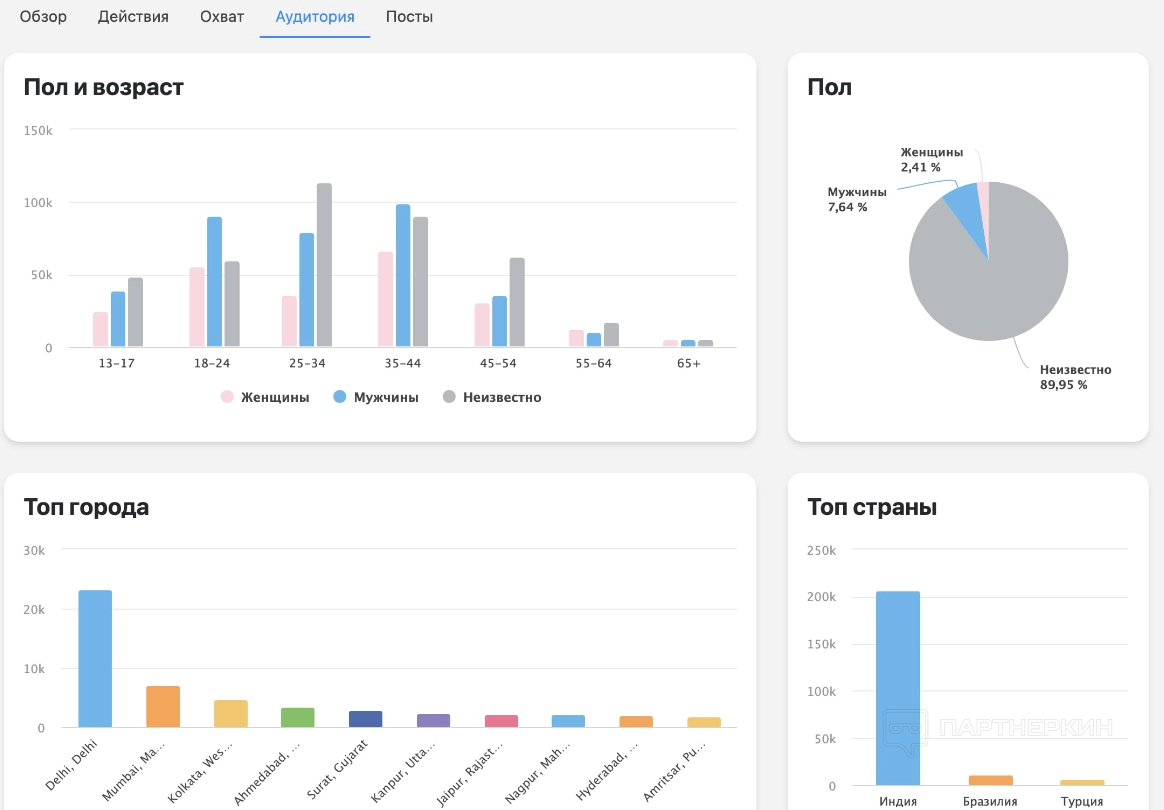The width and height of the screenshot is (1164, 810).
Task: Select the Аудитория tab
Action: click(x=315, y=17)
